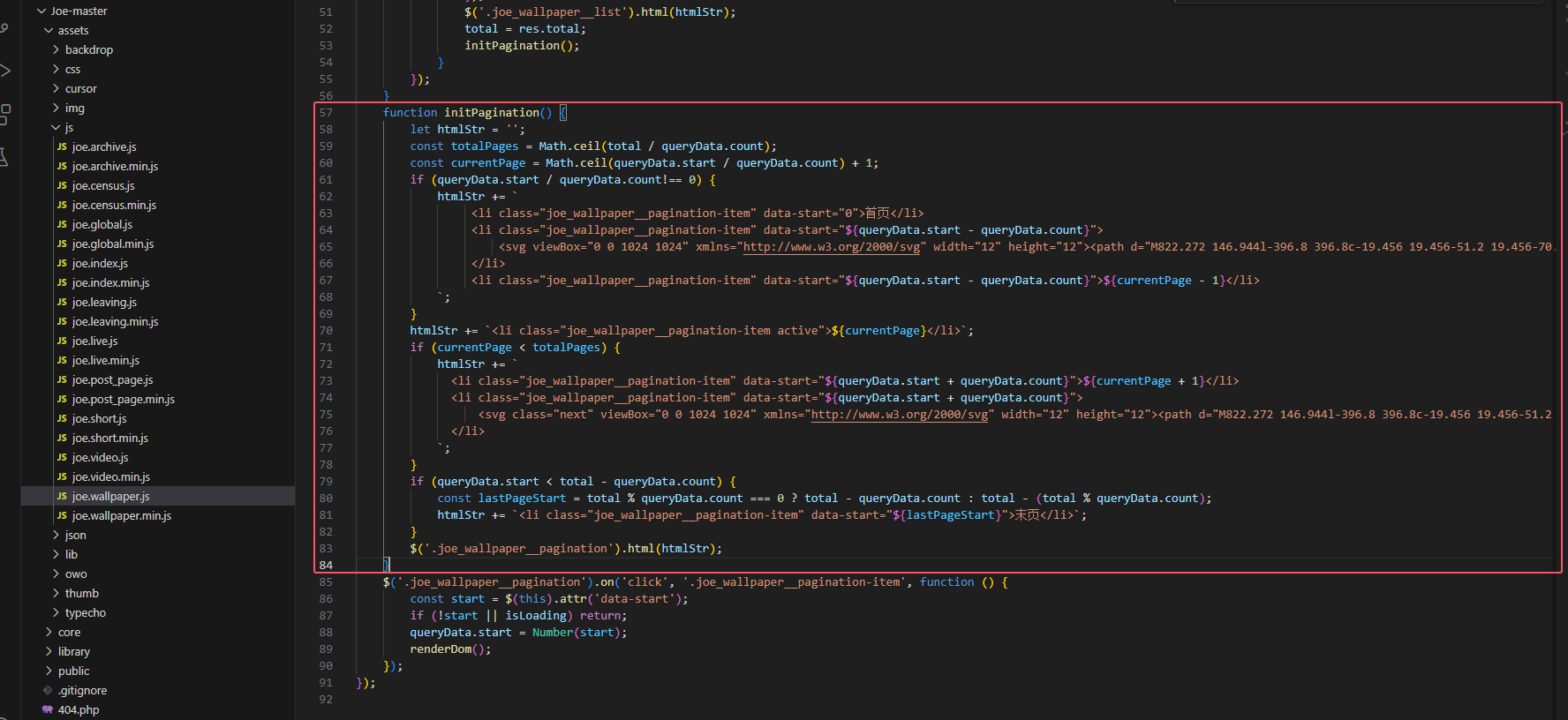The height and width of the screenshot is (720, 1568).
Task: Collapse the assets folder chevron
Action: point(49,31)
